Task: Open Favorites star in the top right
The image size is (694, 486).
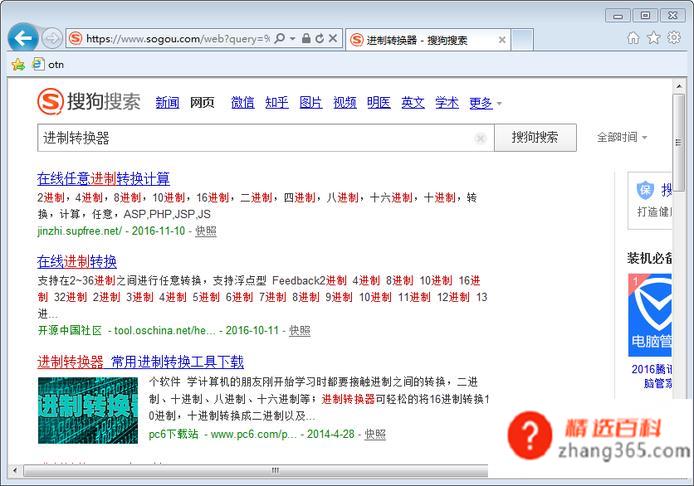Action: [654, 38]
